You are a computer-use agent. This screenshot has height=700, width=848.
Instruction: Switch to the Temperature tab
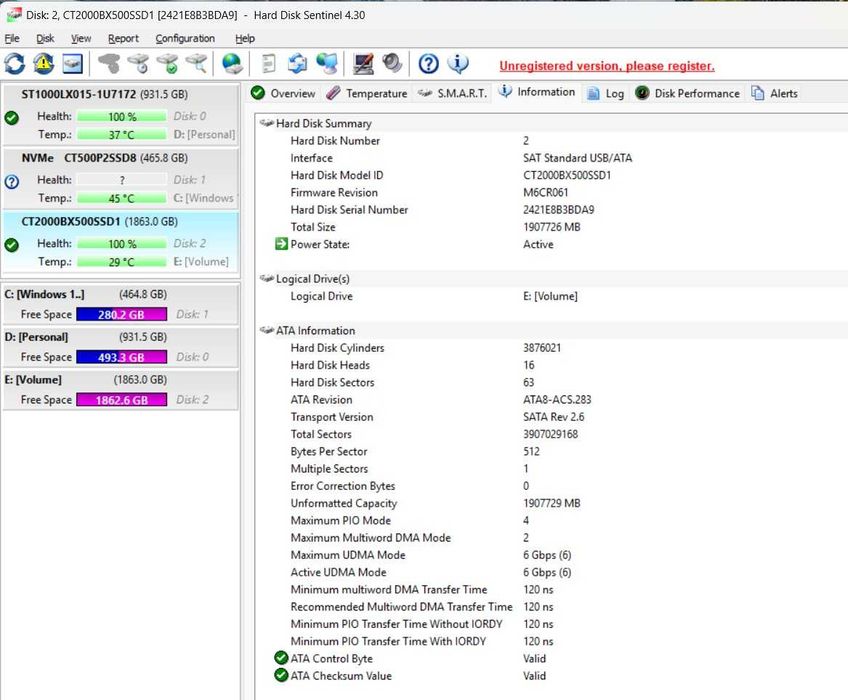(x=367, y=93)
